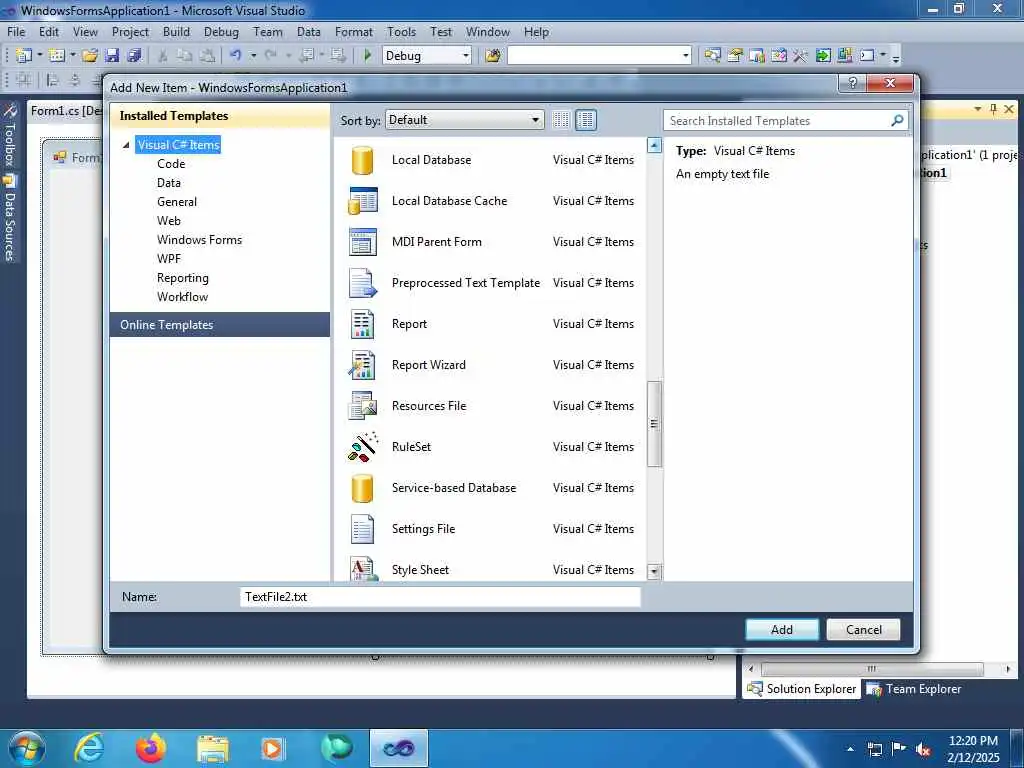Image resolution: width=1024 pixels, height=768 pixels.
Task: Select the Style Sheet template icon
Action: tap(362, 568)
